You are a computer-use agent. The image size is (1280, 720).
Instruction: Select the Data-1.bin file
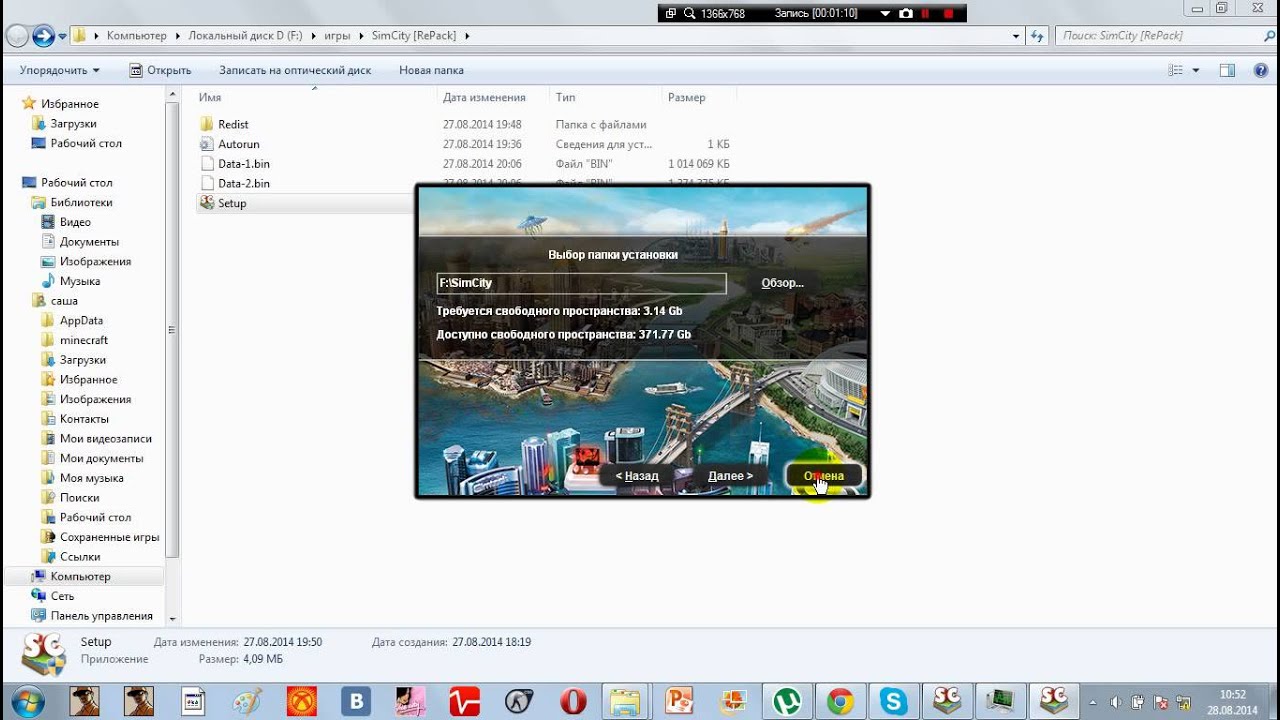pyautogui.click(x=243, y=164)
